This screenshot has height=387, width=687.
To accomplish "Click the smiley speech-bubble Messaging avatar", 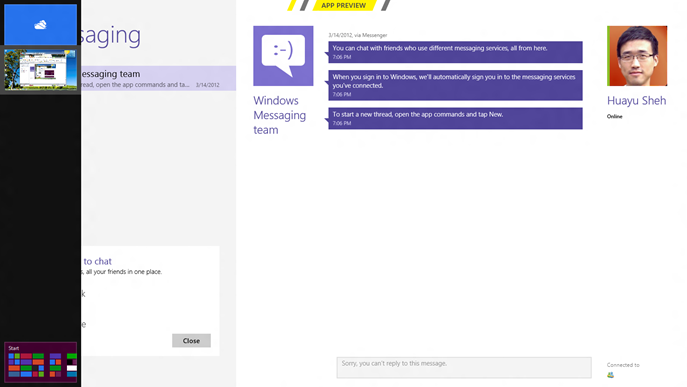I will (283, 56).
